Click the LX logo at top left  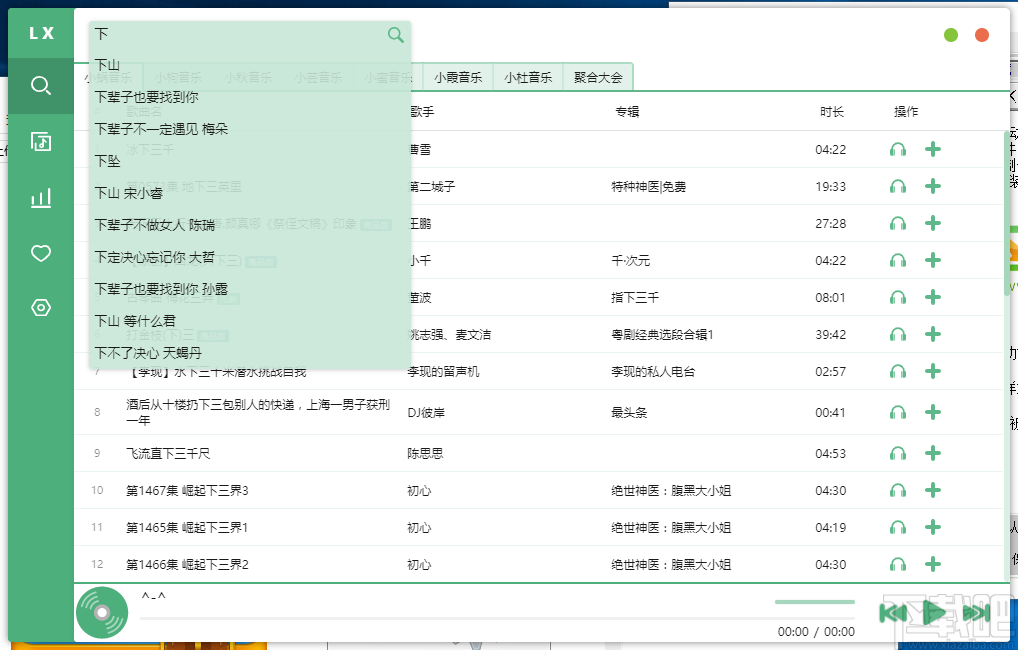tap(40, 32)
